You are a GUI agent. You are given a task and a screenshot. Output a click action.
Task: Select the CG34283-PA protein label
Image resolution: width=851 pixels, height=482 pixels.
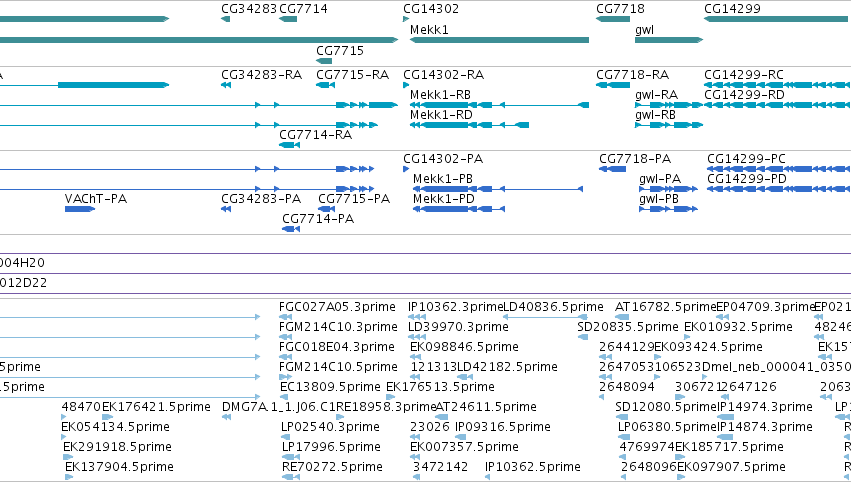261,199
